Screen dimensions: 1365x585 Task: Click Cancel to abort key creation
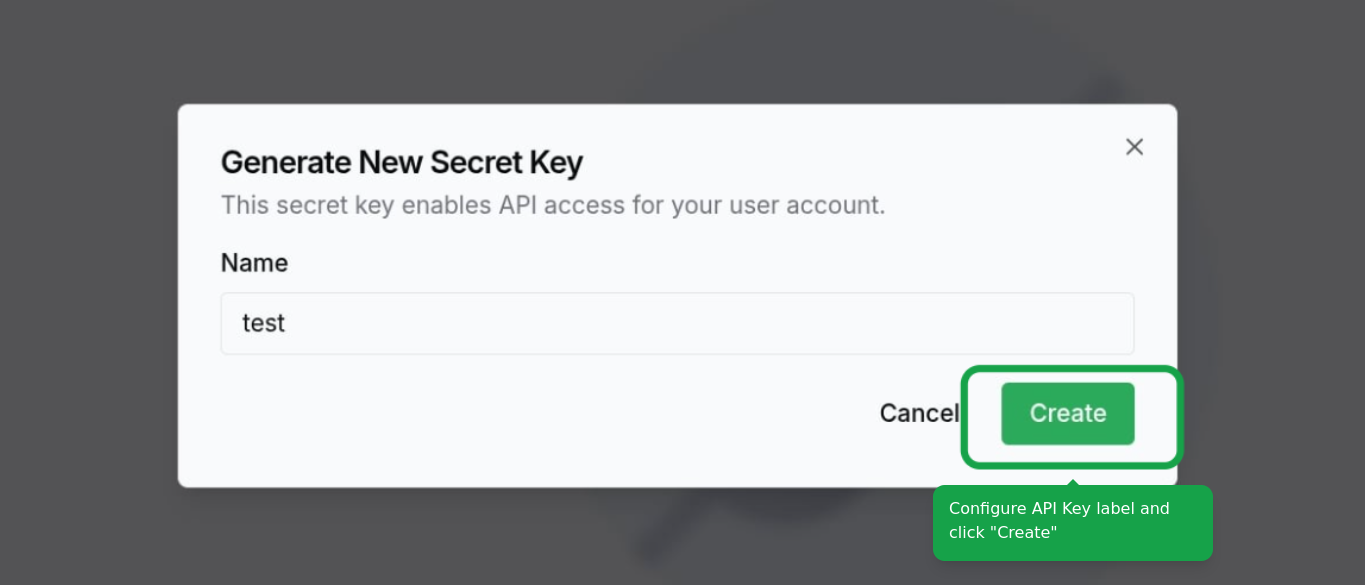[x=919, y=413]
